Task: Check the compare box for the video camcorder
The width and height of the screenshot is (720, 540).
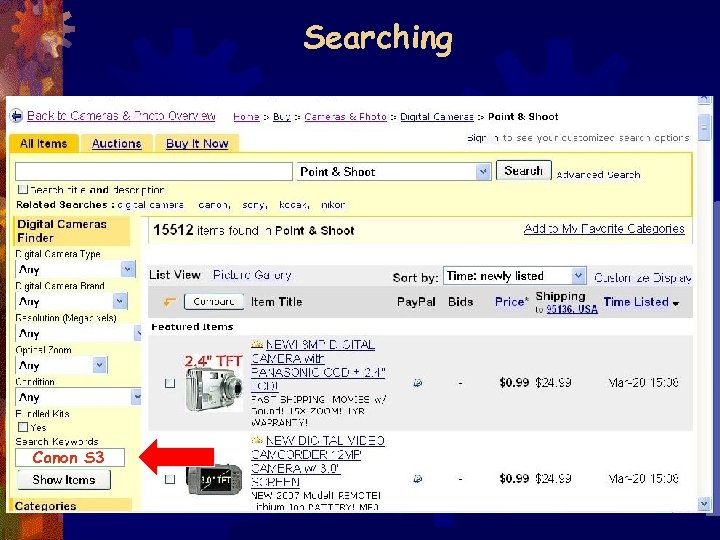Action: pyautogui.click(x=170, y=479)
